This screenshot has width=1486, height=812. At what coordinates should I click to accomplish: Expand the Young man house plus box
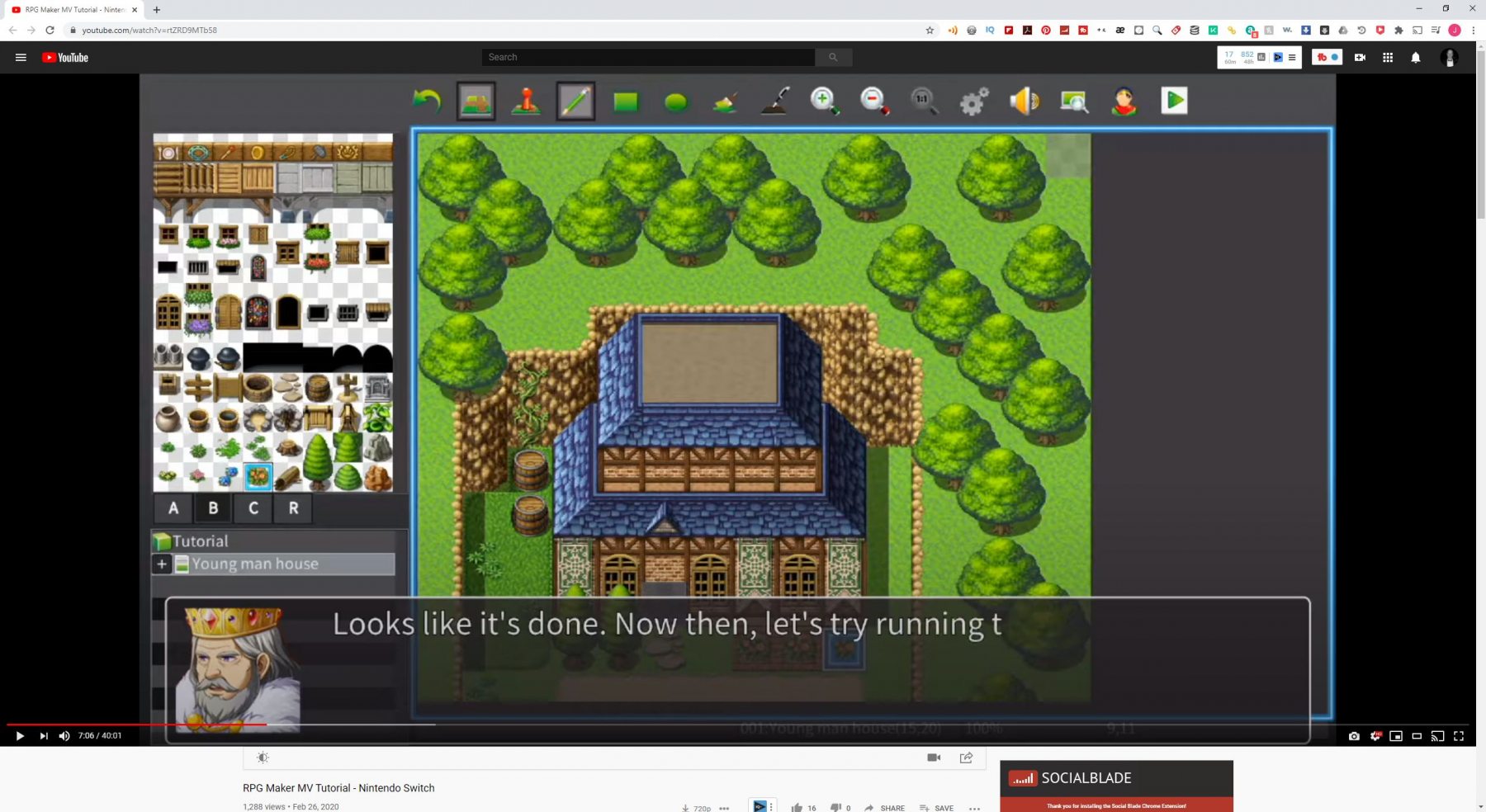[162, 564]
